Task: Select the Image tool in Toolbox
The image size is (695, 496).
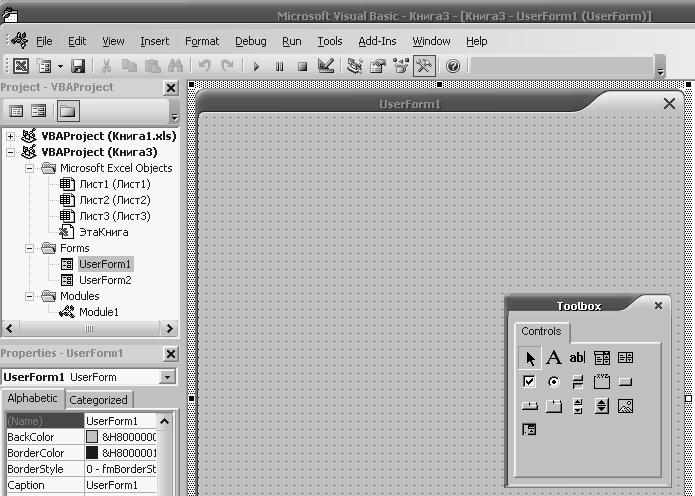Action: (x=625, y=406)
